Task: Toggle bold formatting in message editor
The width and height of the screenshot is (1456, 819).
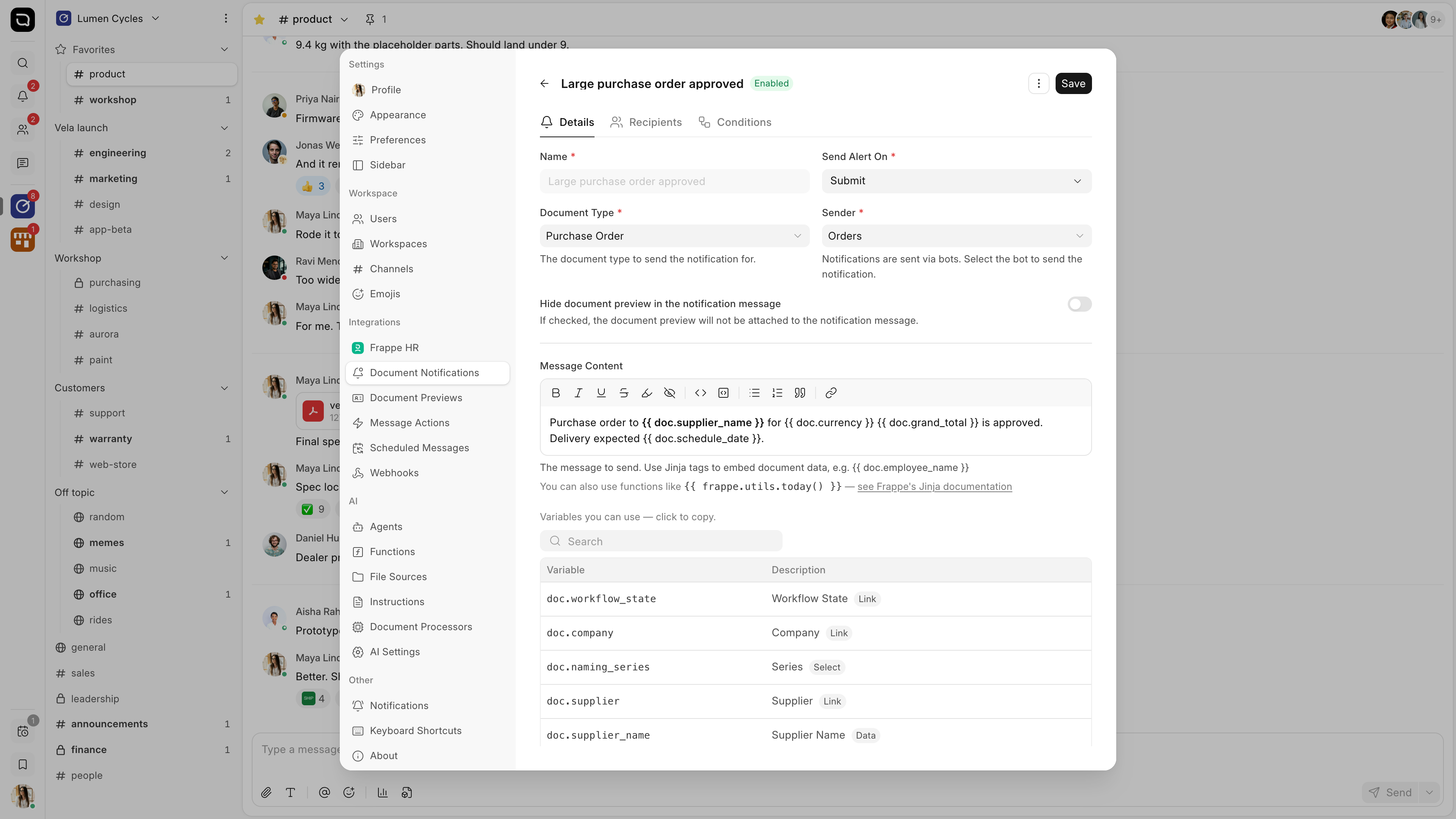Action: tap(555, 393)
